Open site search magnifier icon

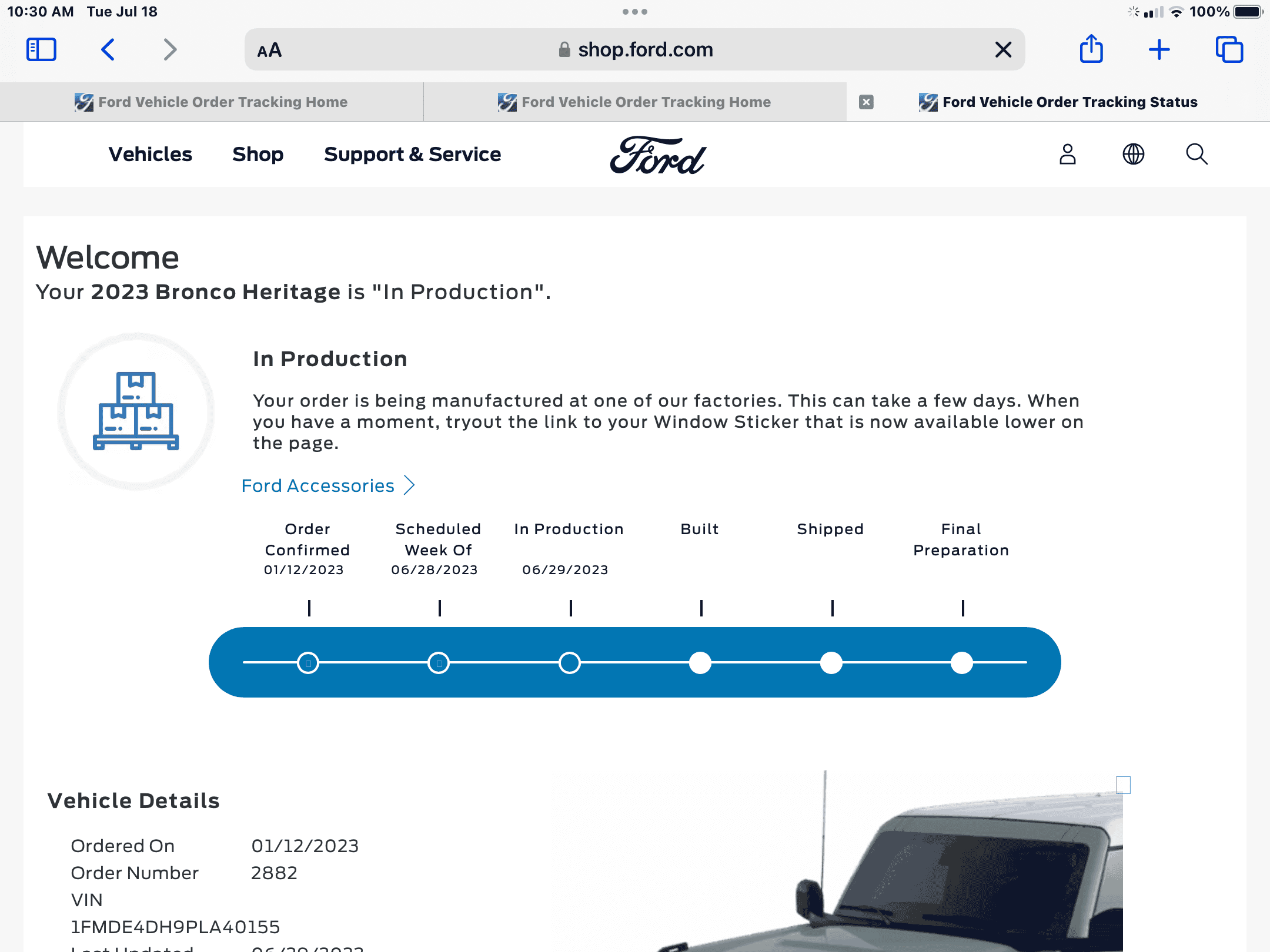1197,155
